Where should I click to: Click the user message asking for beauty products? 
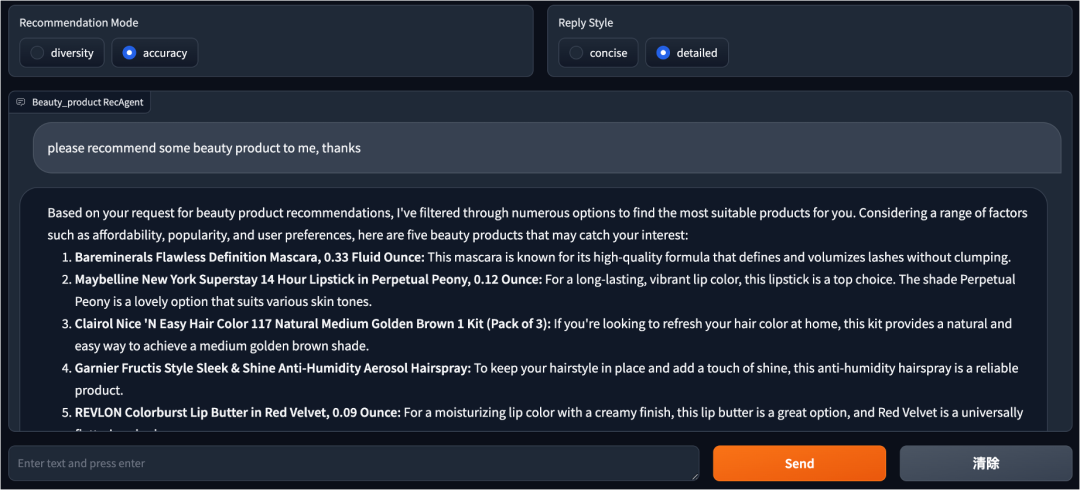204,148
